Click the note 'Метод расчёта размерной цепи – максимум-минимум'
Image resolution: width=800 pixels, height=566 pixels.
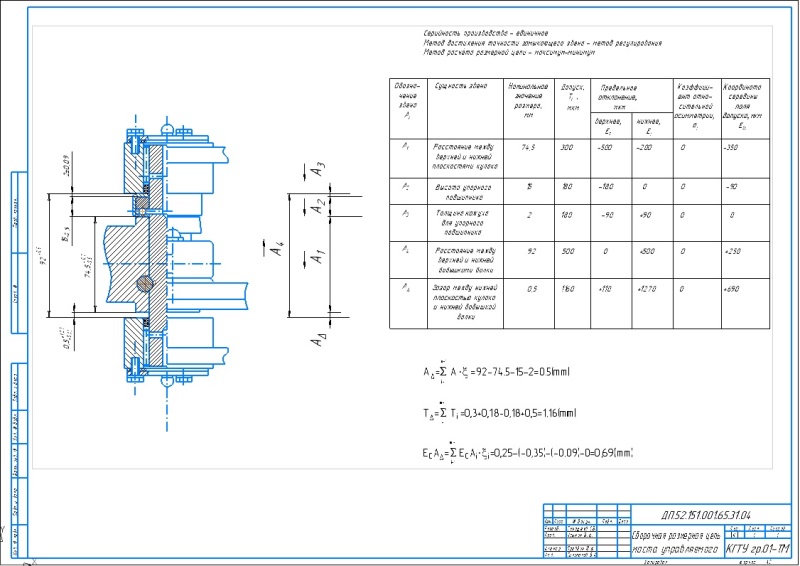(509, 52)
